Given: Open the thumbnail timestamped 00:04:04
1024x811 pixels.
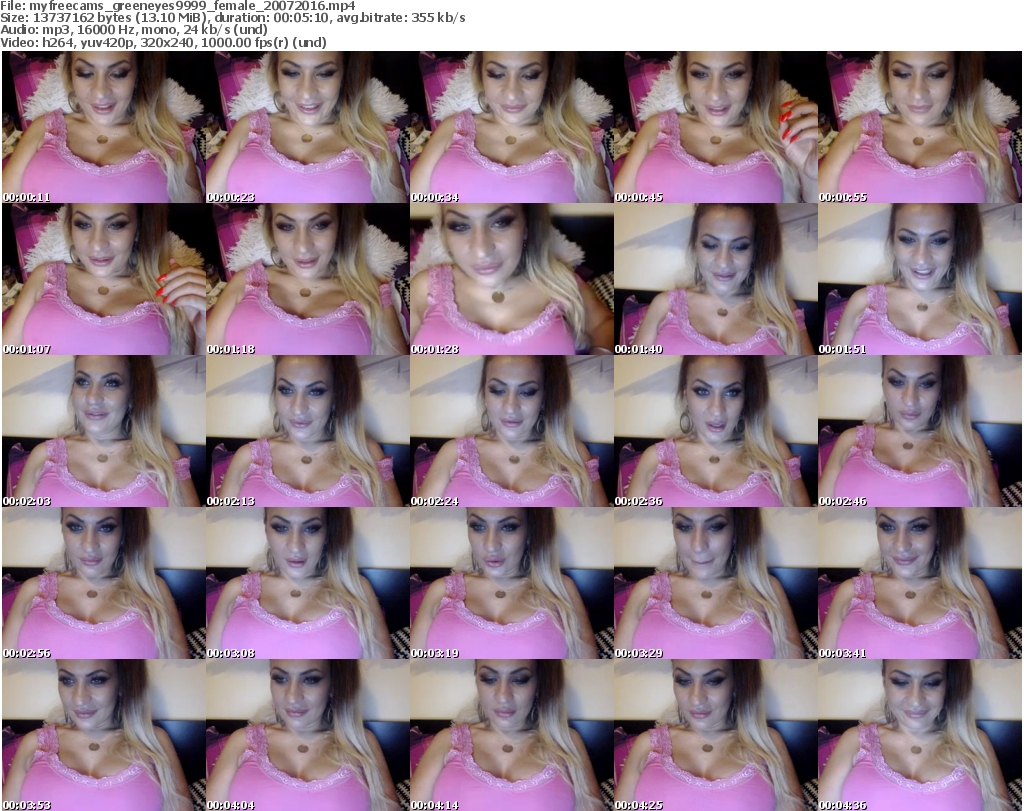Looking at the screenshot, I should (308, 735).
